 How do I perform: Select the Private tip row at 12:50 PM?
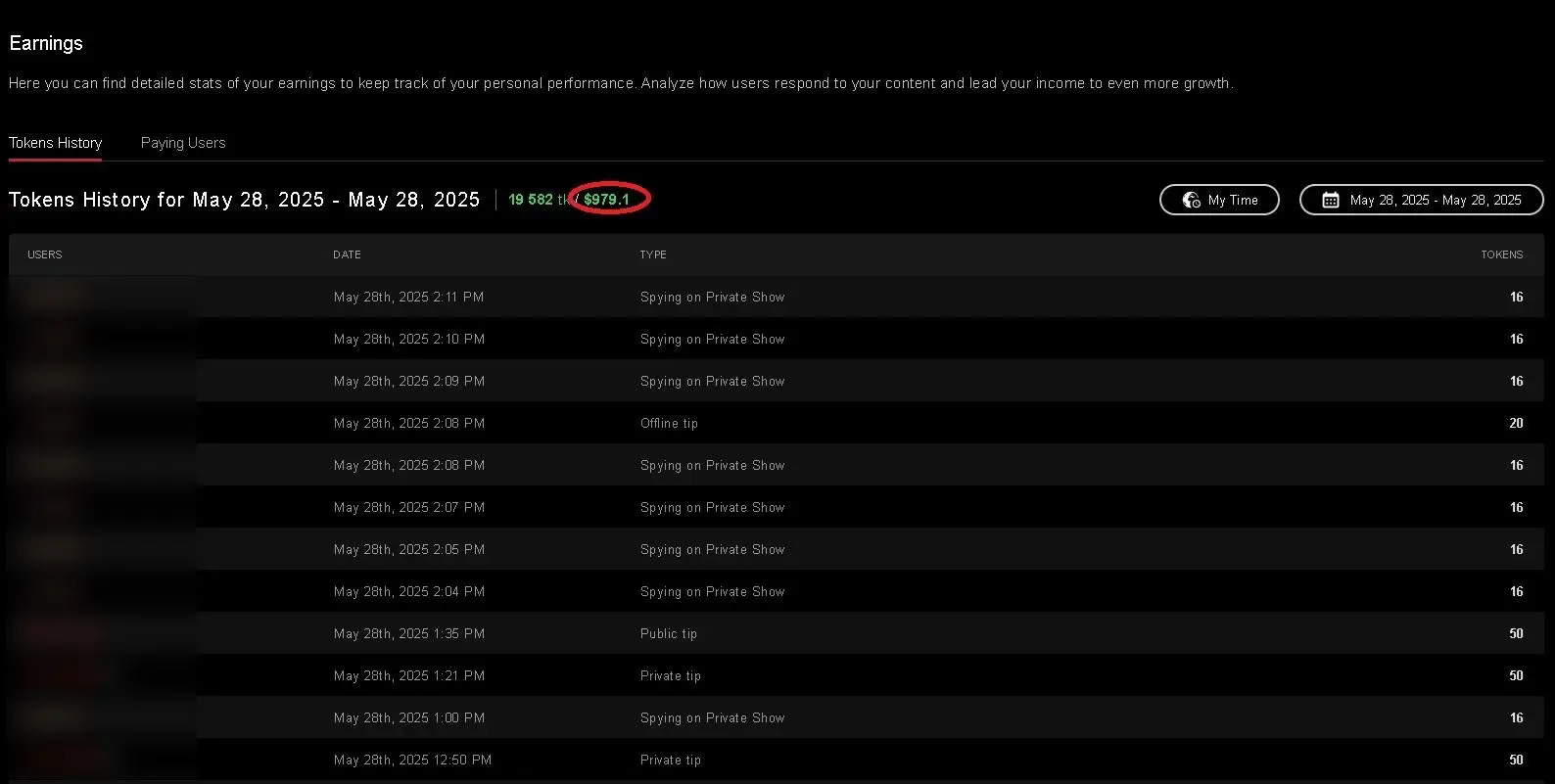coord(671,760)
